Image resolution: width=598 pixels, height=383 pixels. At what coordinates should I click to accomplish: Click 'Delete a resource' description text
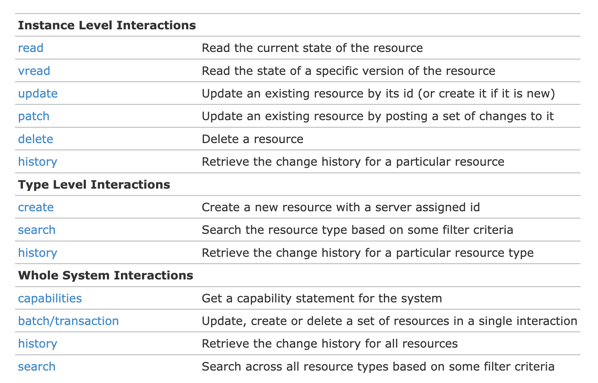(x=252, y=139)
